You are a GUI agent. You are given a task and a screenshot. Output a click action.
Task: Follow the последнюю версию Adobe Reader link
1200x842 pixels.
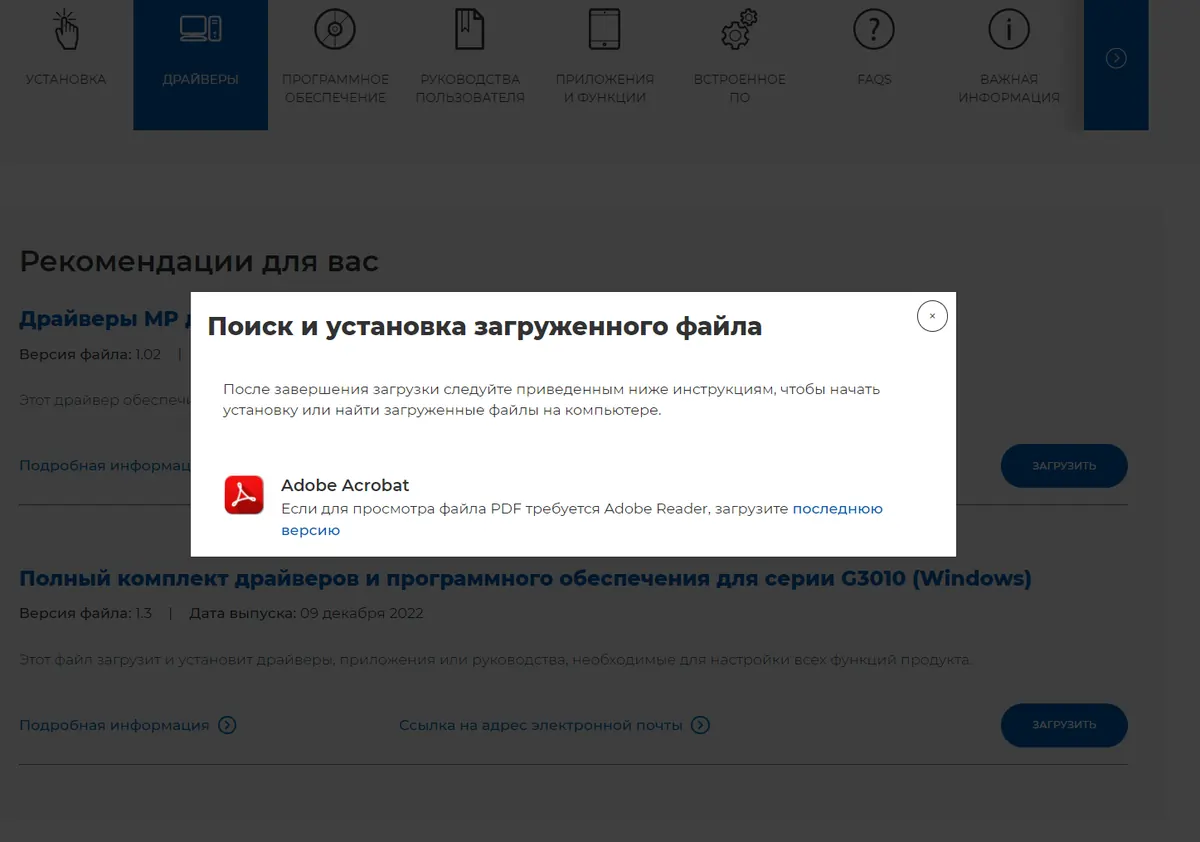tap(837, 509)
